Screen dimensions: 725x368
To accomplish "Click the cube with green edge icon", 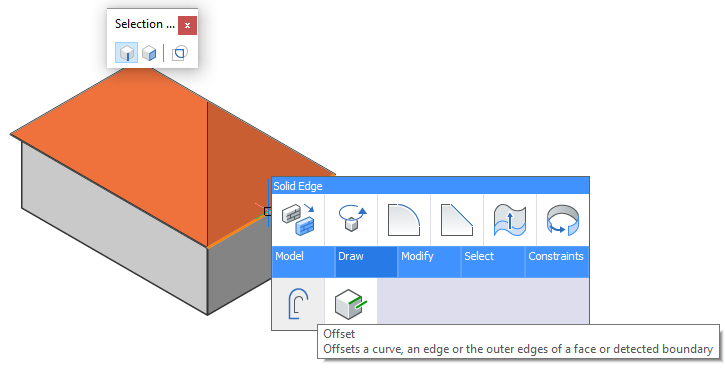I will point(351,303).
